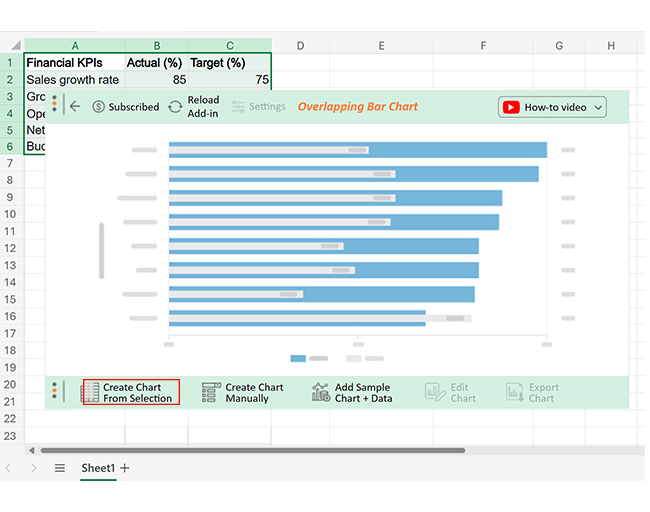Click the horizontal scrollbar thumb

tap(253, 450)
